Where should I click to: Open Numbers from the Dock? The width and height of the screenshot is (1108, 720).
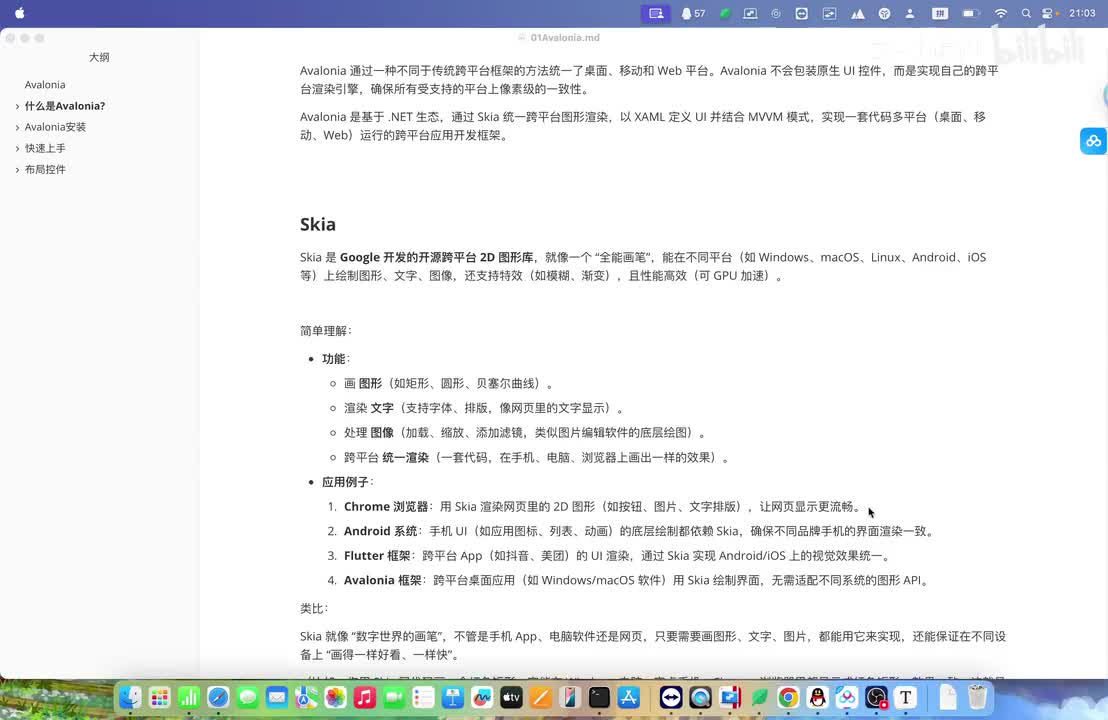189,698
